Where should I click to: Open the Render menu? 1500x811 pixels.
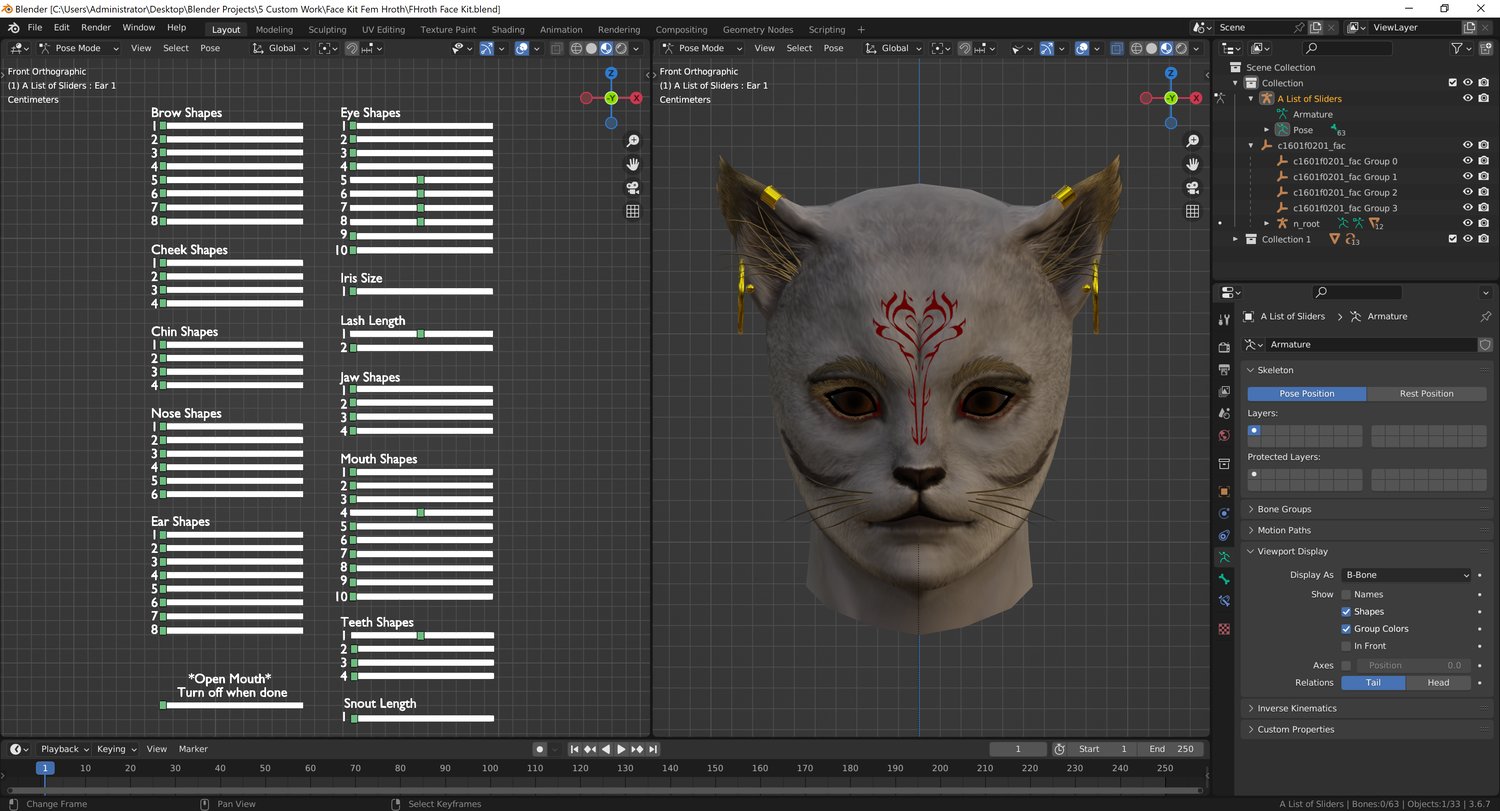(x=96, y=28)
